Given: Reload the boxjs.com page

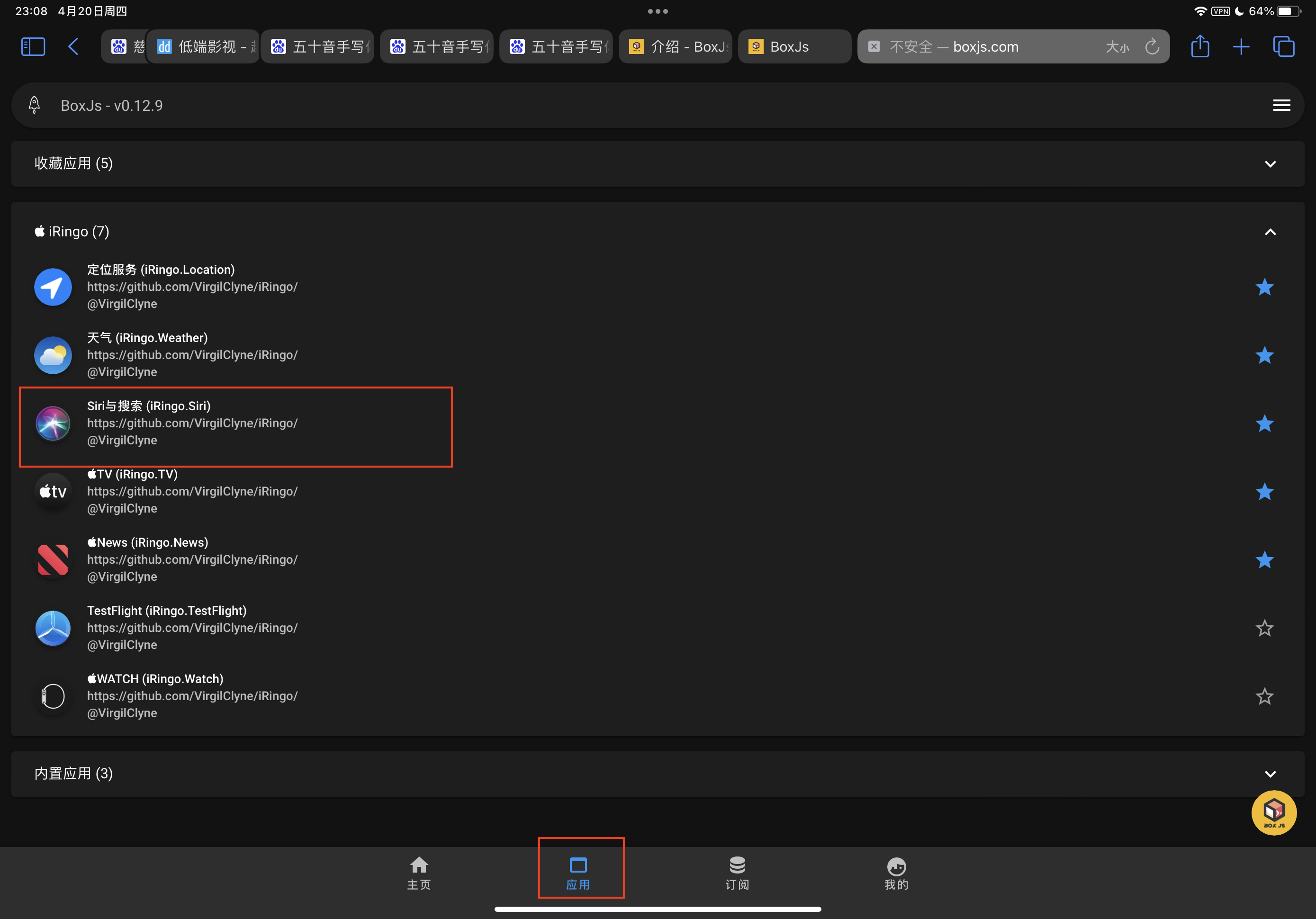Looking at the screenshot, I should click(1152, 46).
